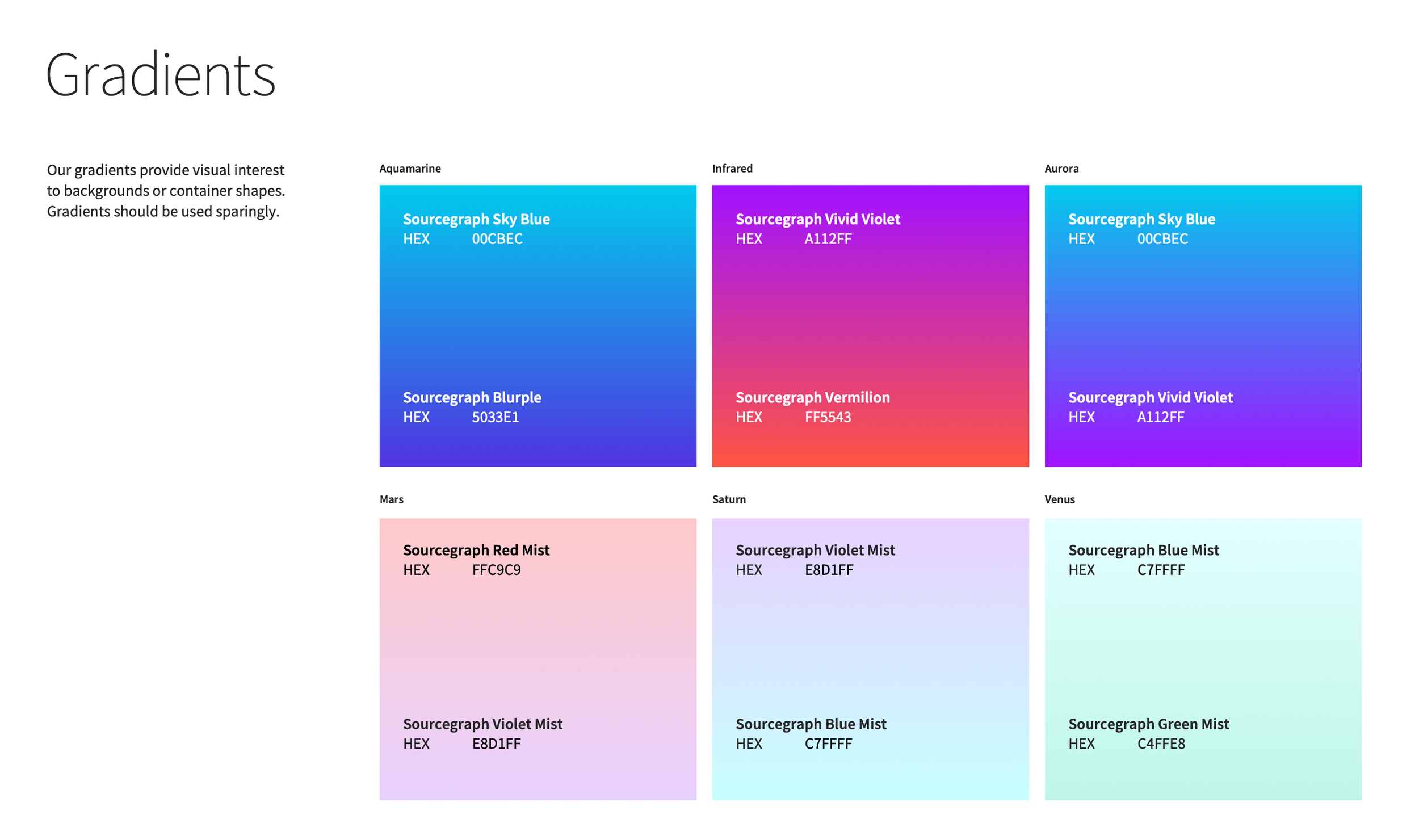Click hex value 5033E1 under Blurple
This screenshot has height=840, width=1419.
click(495, 417)
